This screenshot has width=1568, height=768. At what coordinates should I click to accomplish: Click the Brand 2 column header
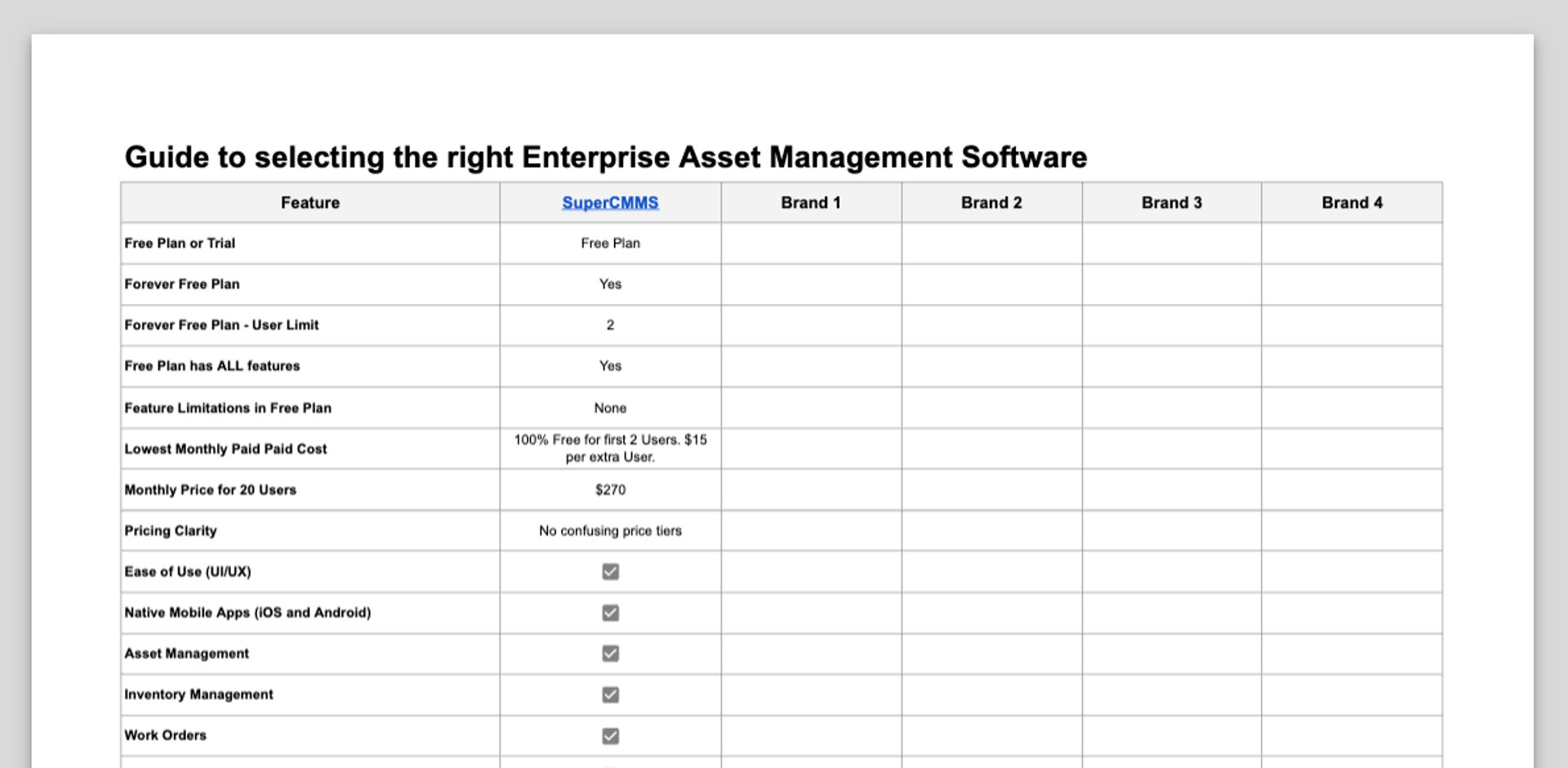pos(991,203)
